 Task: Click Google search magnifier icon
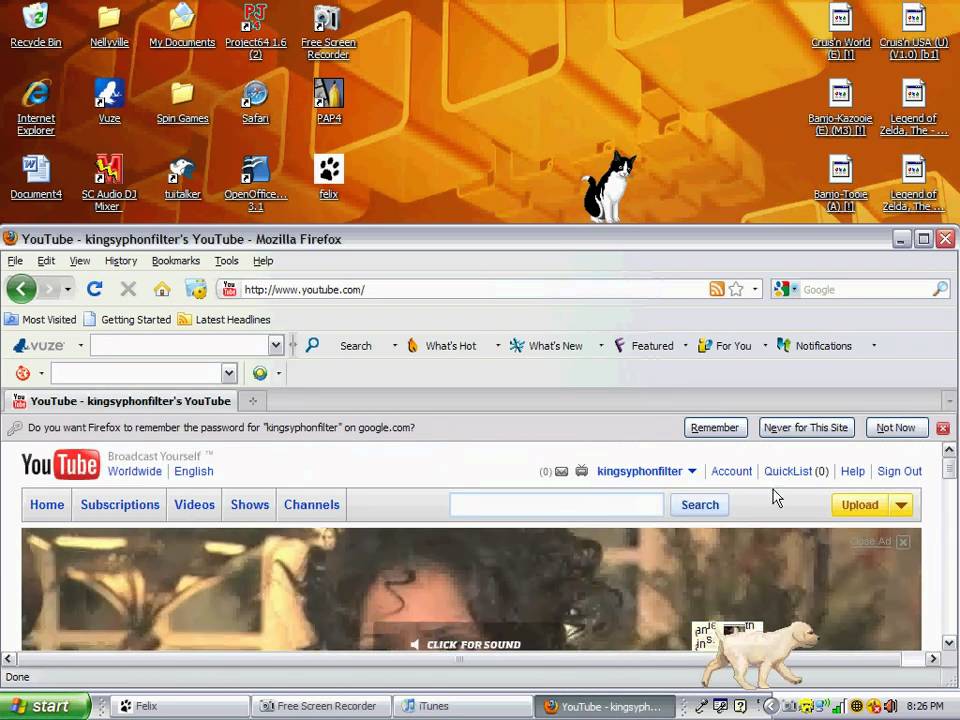[940, 289]
